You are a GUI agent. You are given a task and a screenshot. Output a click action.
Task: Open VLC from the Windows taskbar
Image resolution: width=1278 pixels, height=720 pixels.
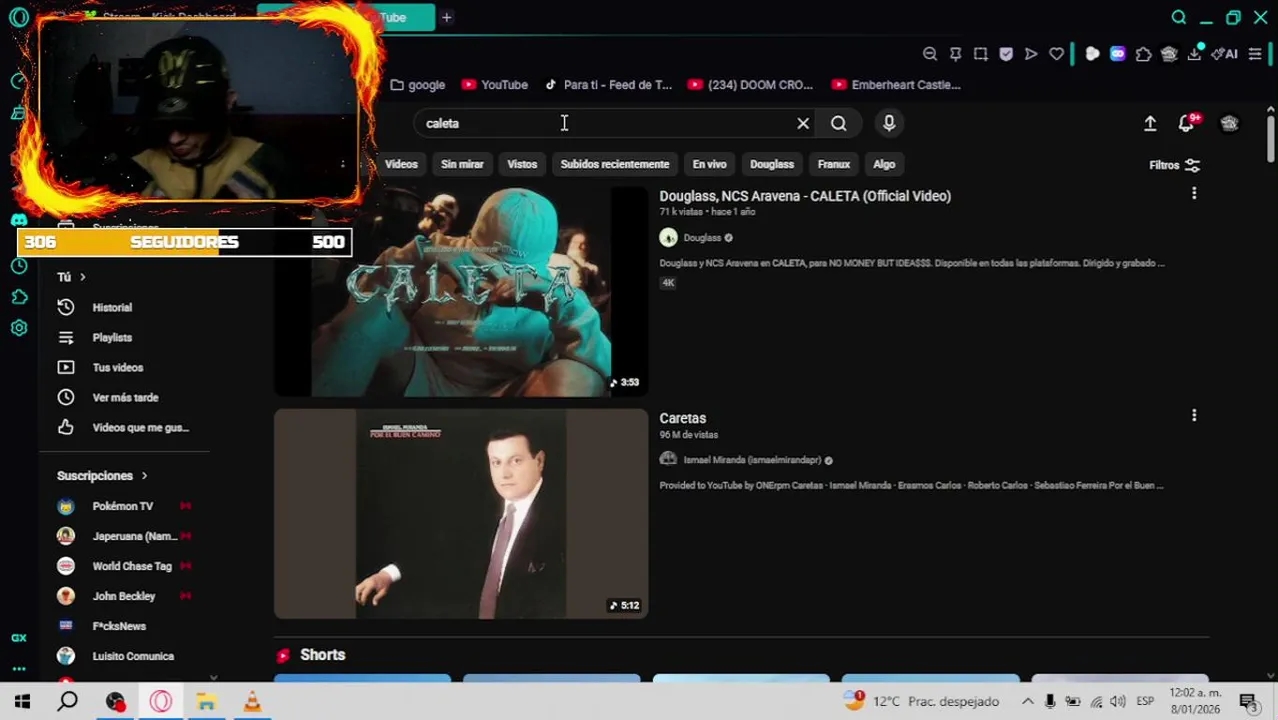[x=252, y=702]
